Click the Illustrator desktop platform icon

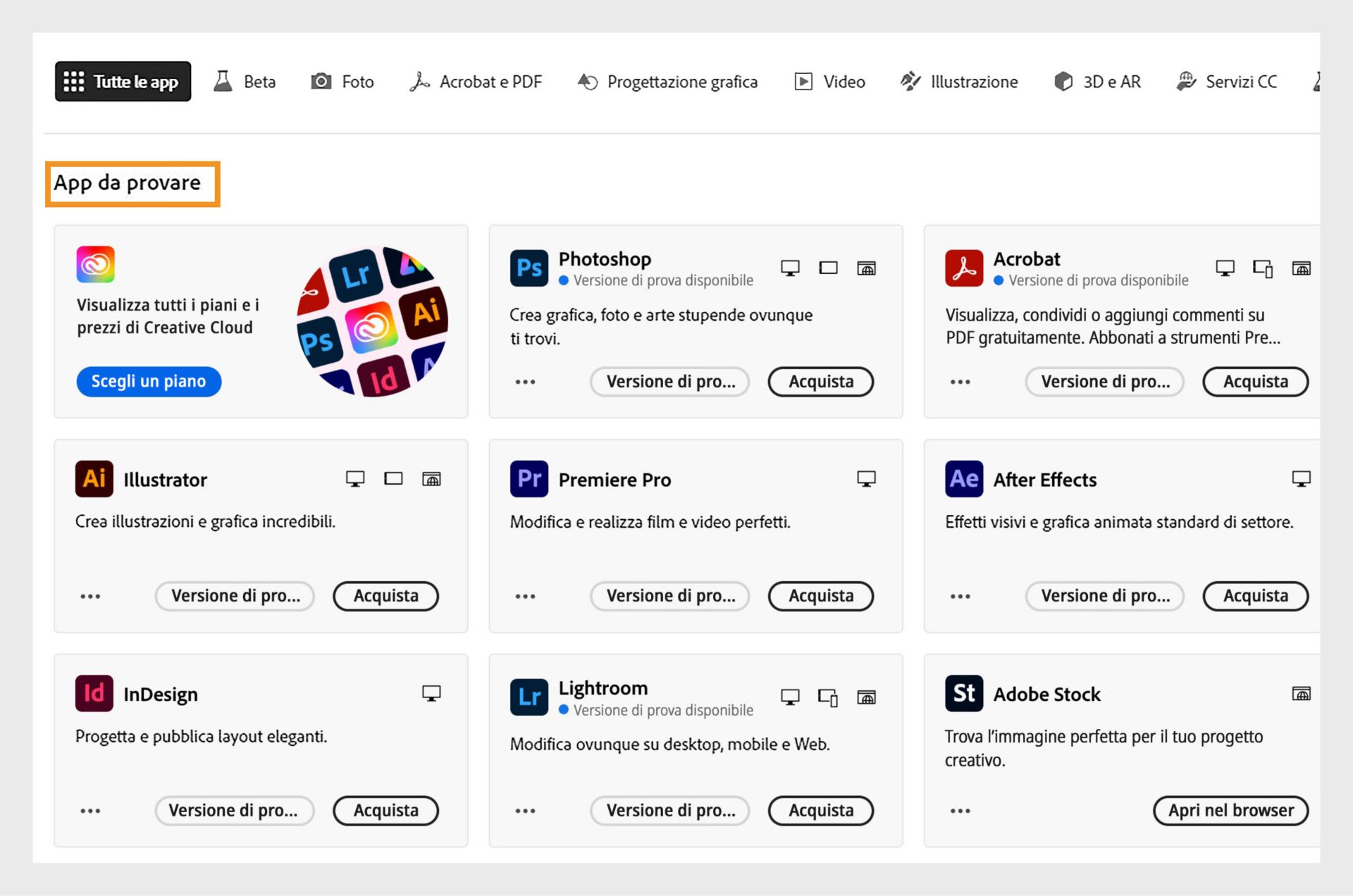point(355,480)
